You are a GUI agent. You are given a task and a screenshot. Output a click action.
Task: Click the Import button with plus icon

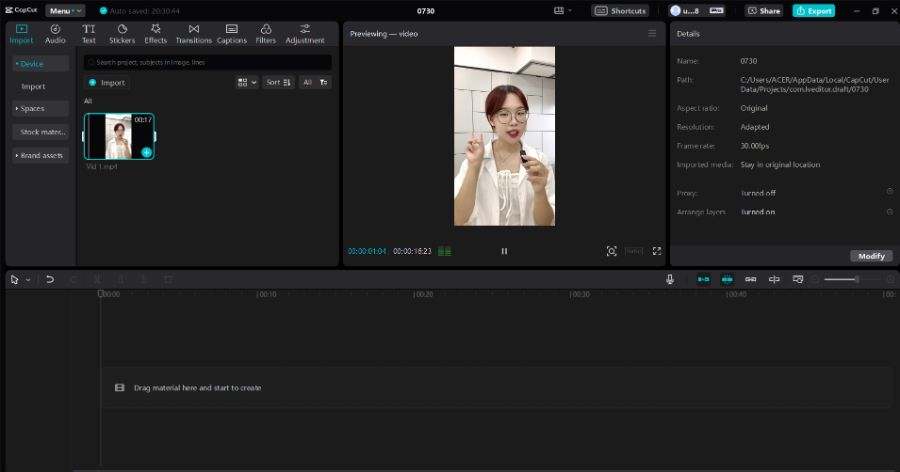(107, 83)
